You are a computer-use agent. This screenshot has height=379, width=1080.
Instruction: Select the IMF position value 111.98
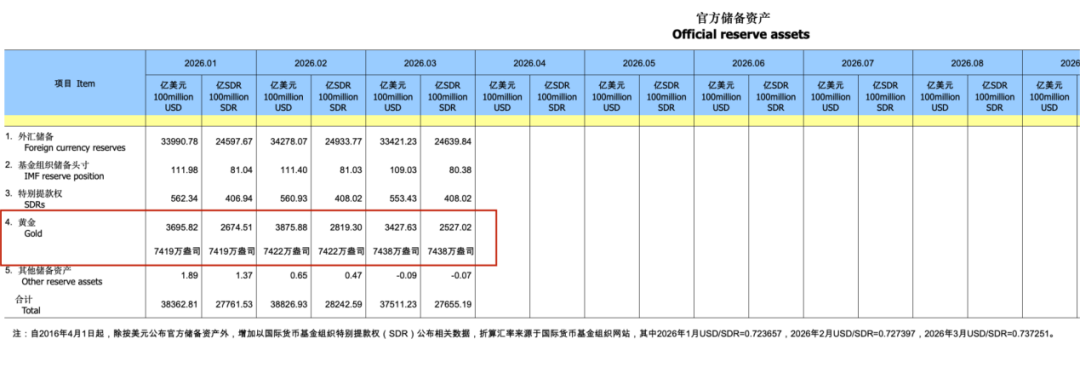(x=184, y=170)
